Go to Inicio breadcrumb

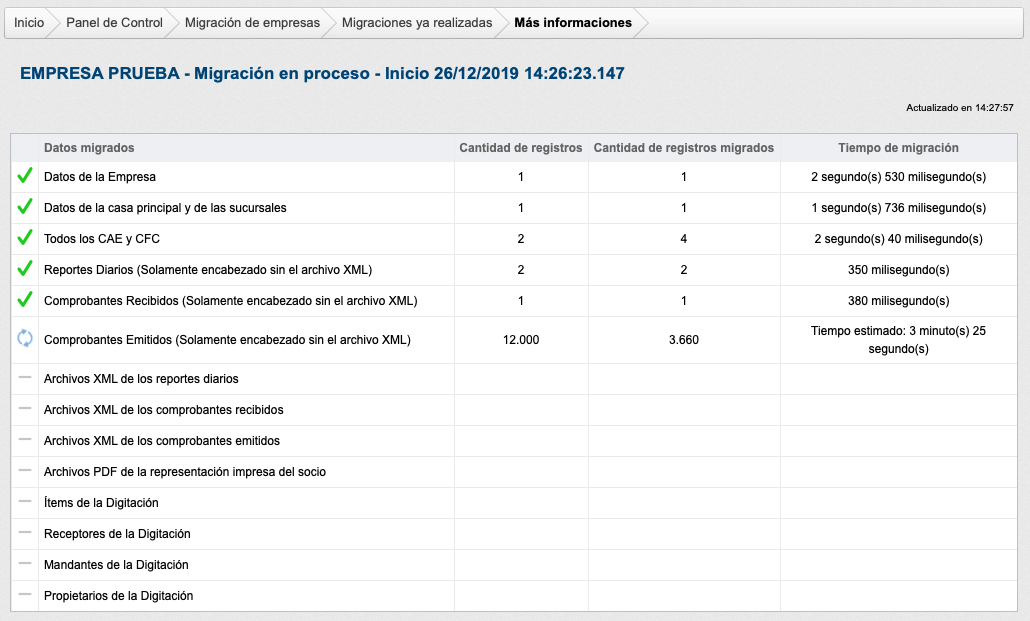coord(29,23)
